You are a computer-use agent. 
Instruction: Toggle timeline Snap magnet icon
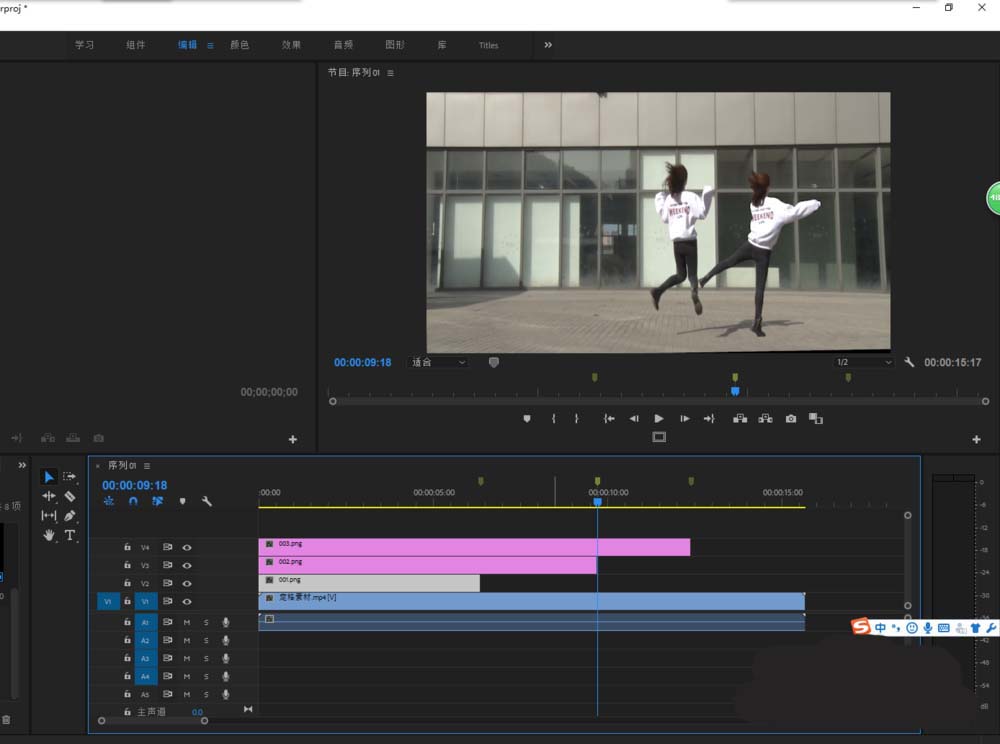[x=133, y=501]
